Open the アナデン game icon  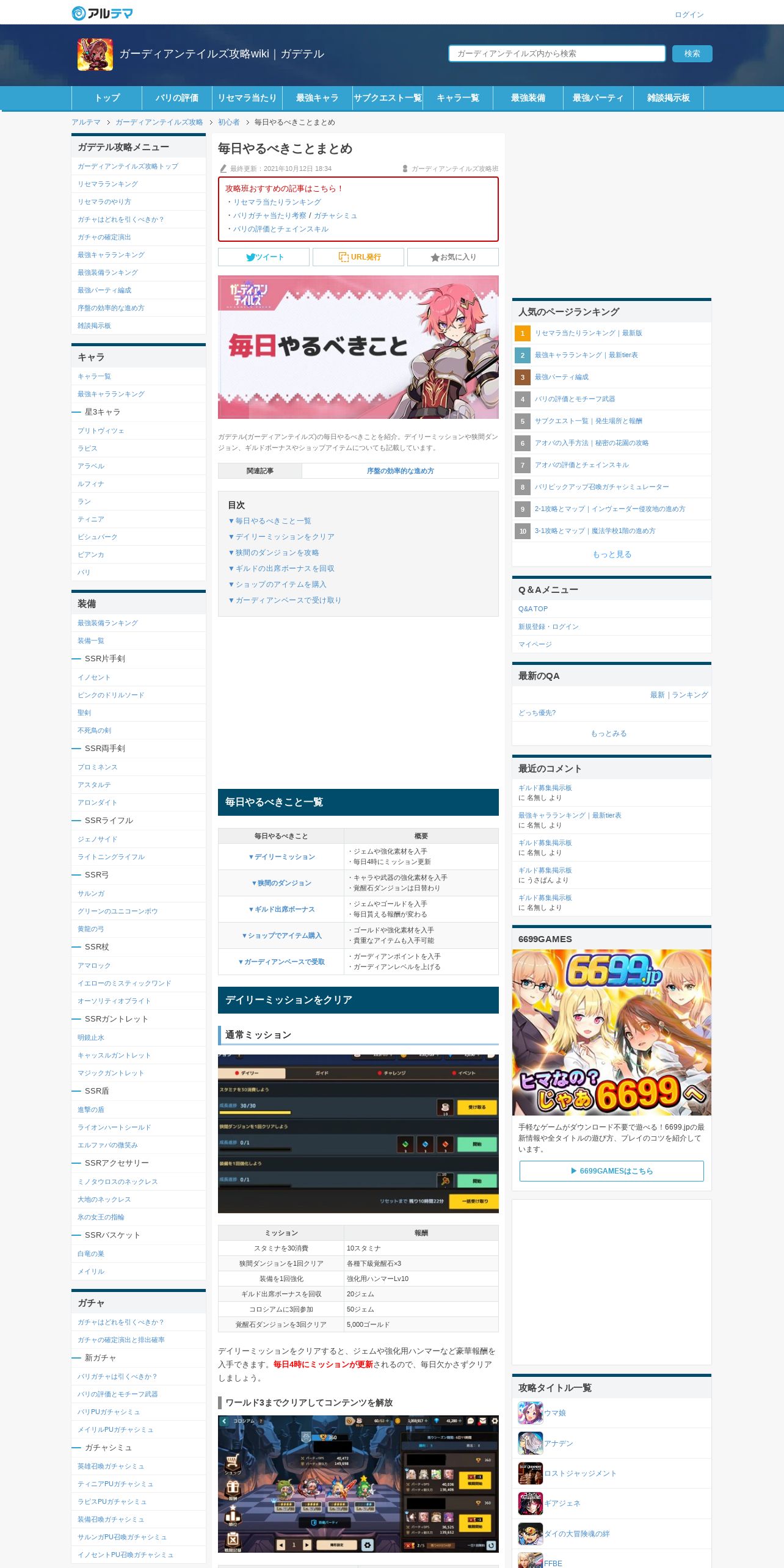(530, 1443)
